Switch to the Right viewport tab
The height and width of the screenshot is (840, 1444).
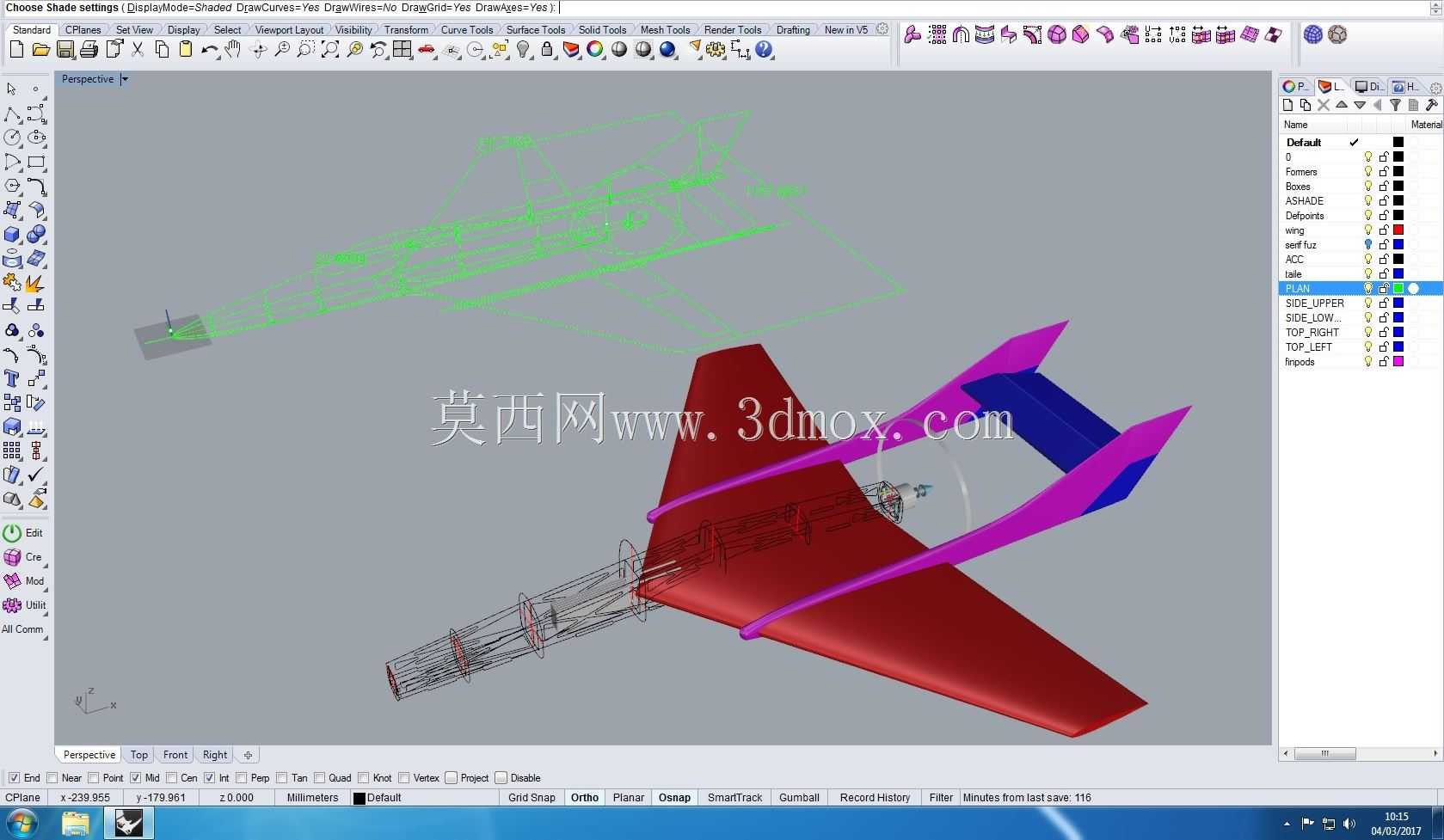pos(215,755)
